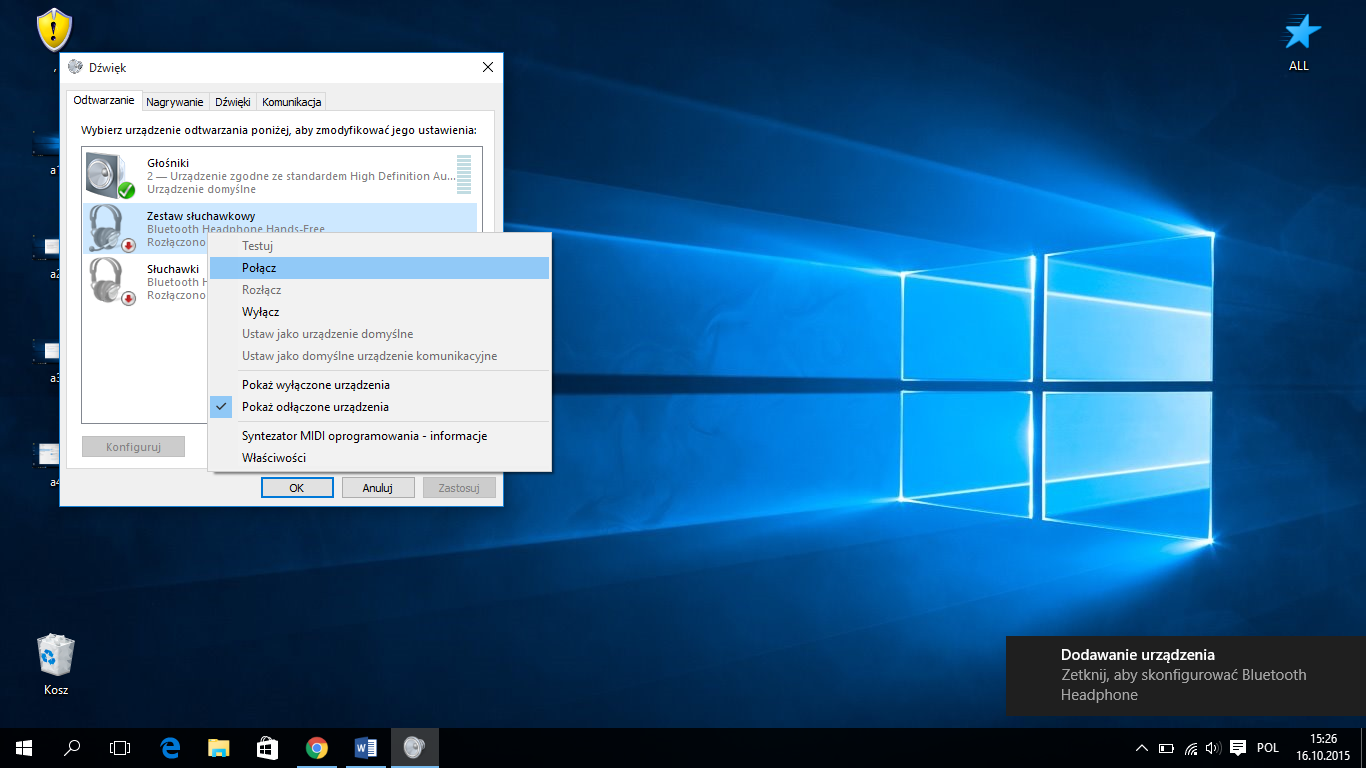
Task: Click the OK button in the Dźwięk dialog
Action: (297, 488)
